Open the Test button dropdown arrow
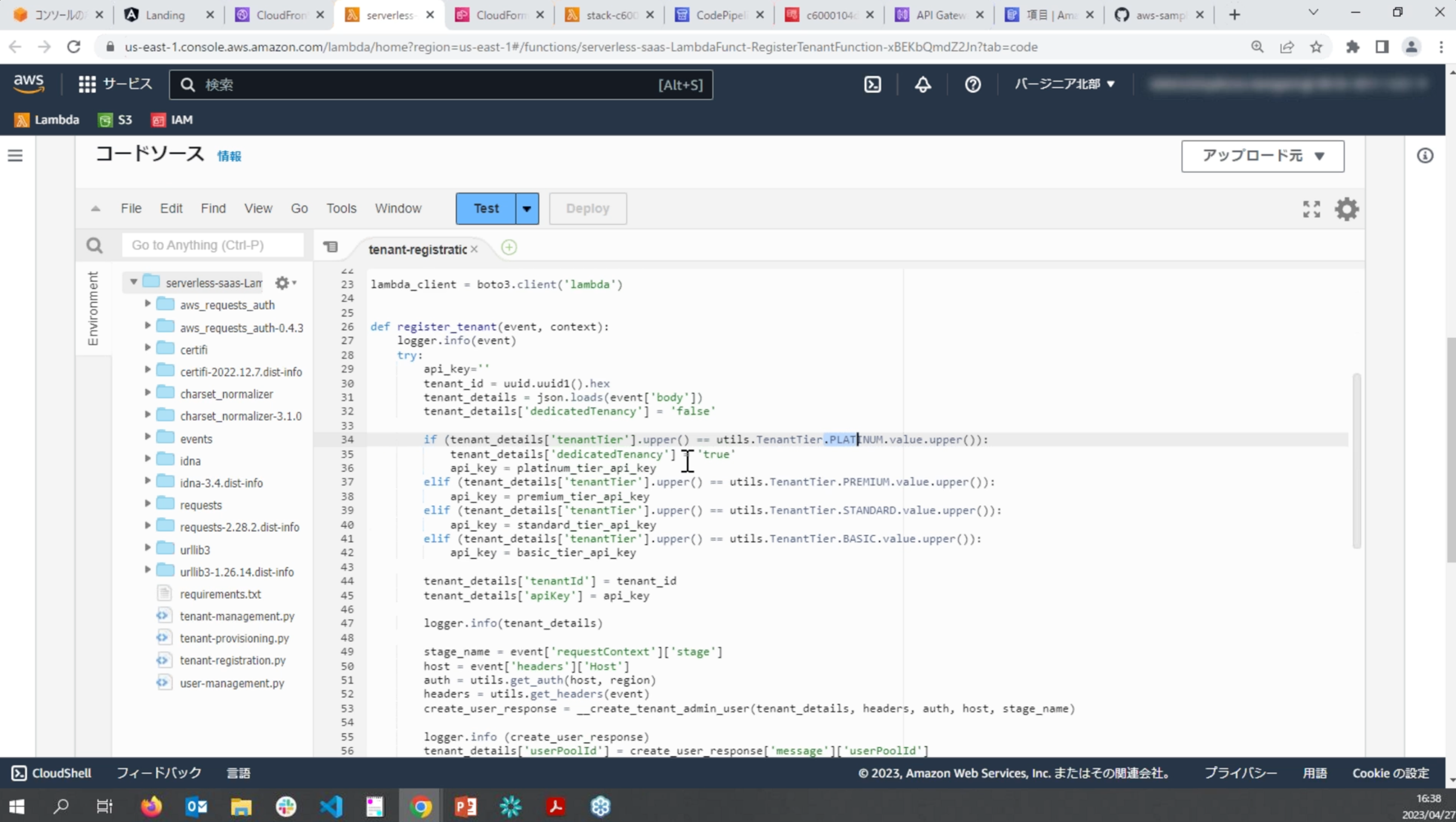This screenshot has width=1456, height=822. [x=527, y=209]
